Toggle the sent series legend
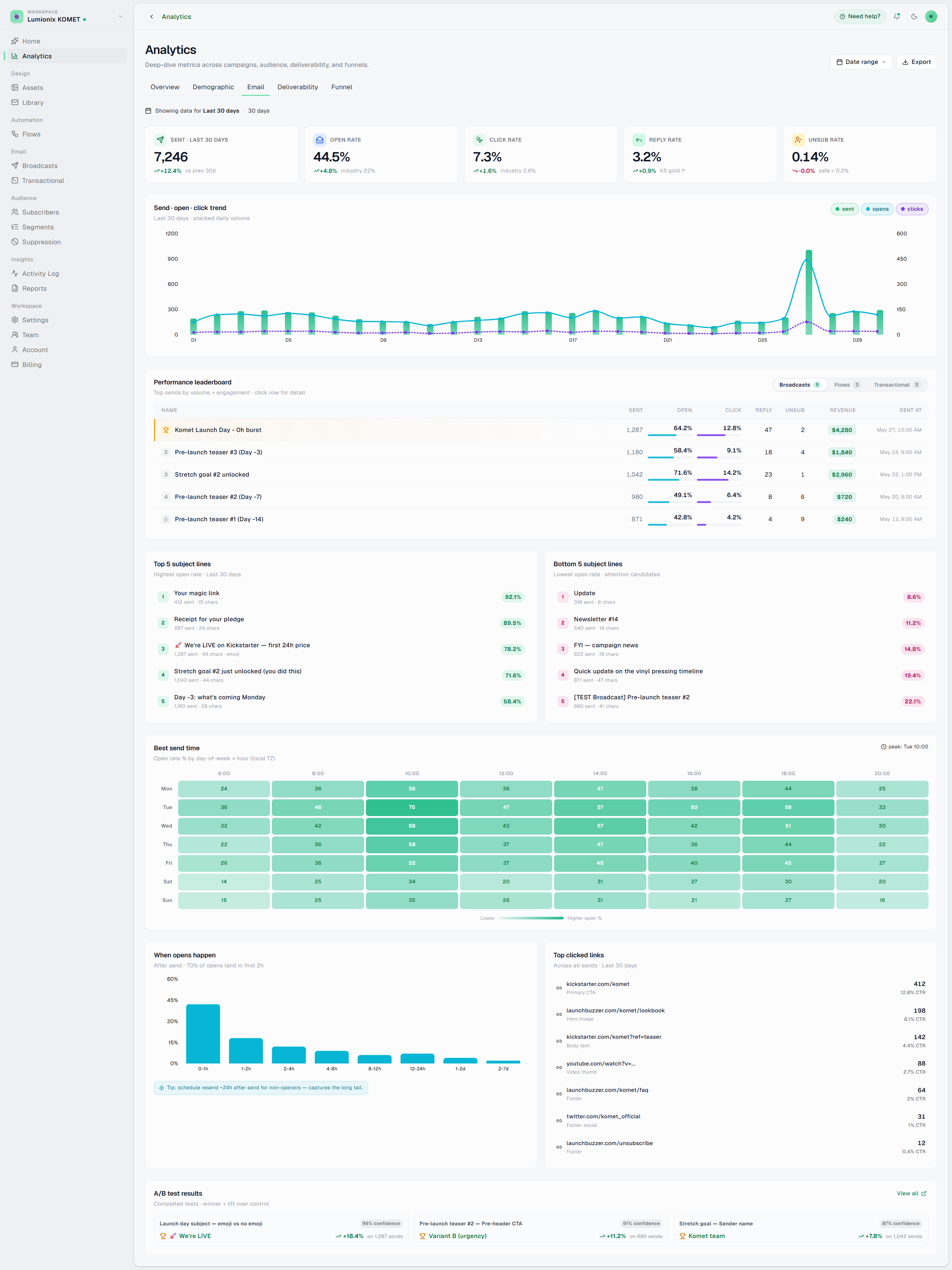The width and height of the screenshot is (952, 1270). pyautogui.click(x=845, y=209)
